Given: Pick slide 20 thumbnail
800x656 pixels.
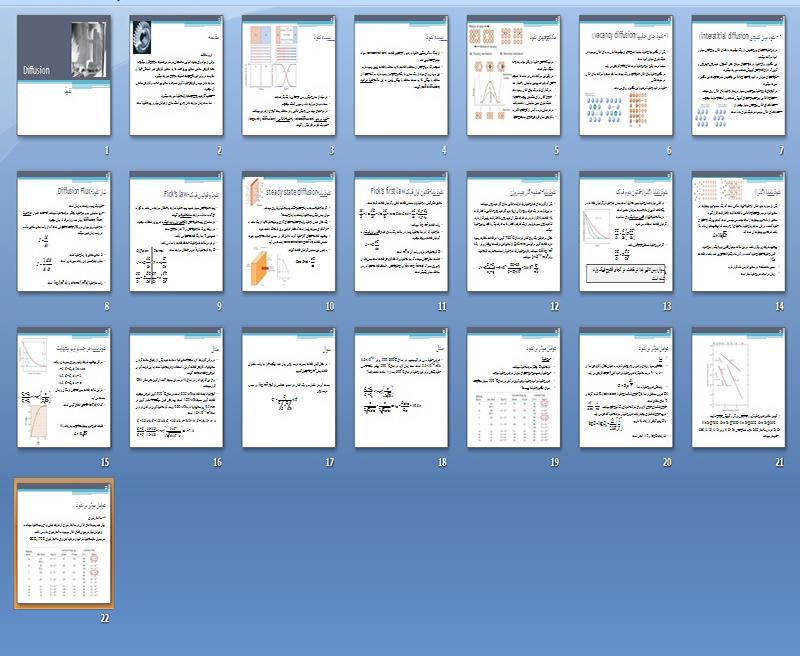Looking at the screenshot, I should (625, 388).
